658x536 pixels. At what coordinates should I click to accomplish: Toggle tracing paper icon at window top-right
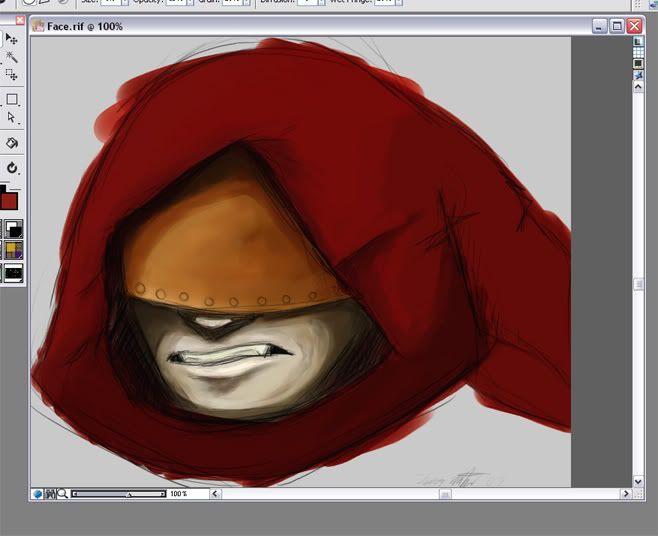tap(638, 42)
